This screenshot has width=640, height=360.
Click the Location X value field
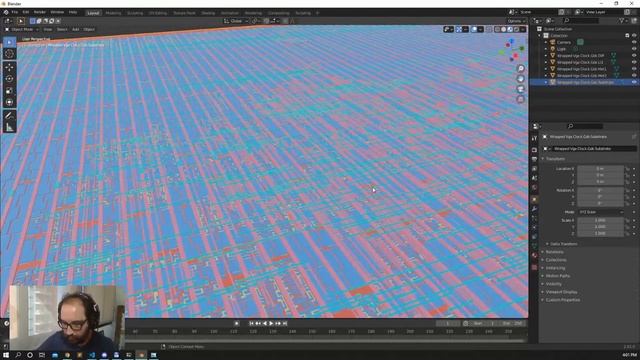point(600,169)
